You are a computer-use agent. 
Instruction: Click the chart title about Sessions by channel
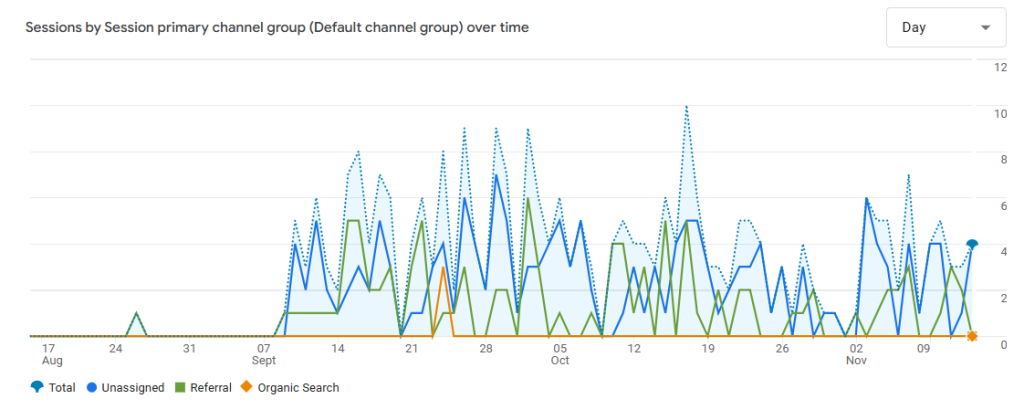(276, 28)
